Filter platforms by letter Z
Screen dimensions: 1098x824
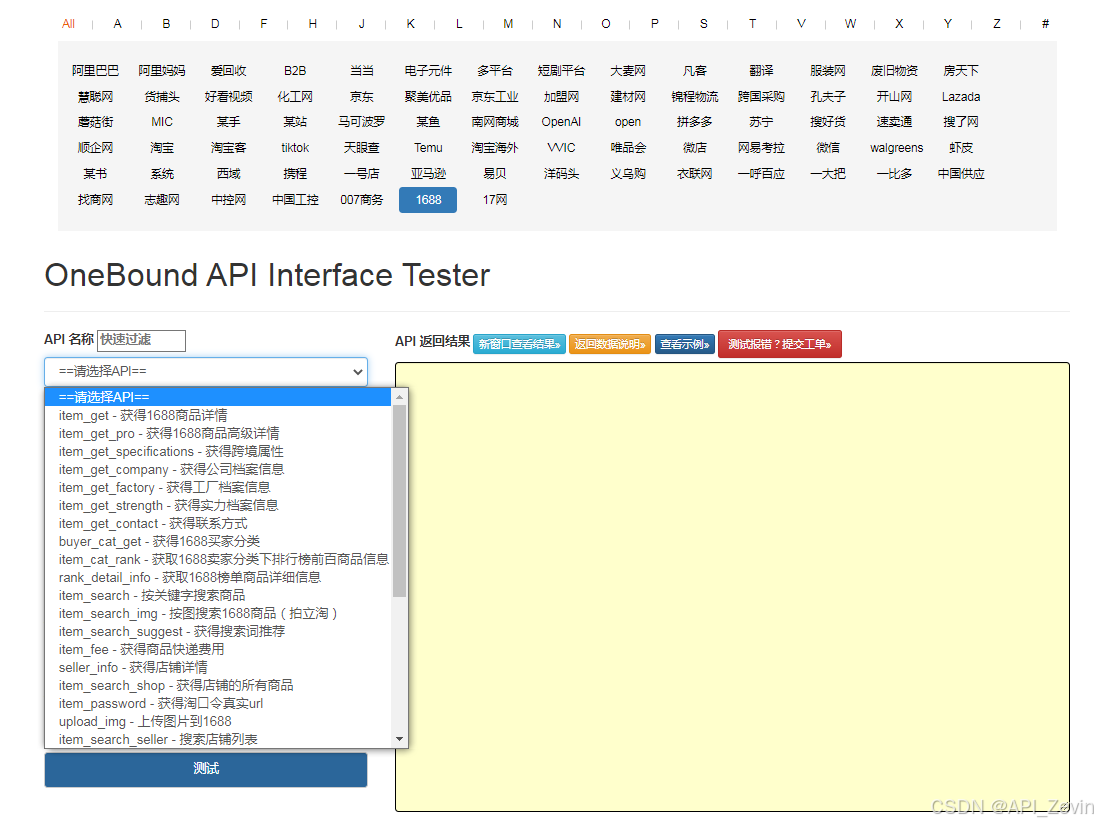(996, 24)
